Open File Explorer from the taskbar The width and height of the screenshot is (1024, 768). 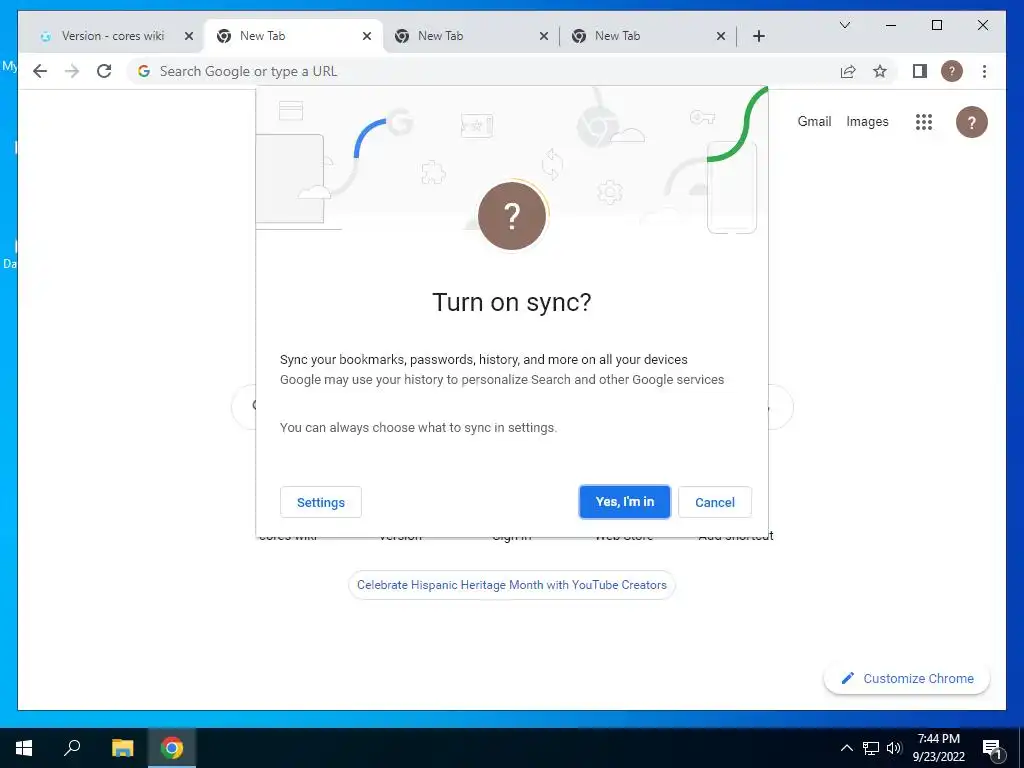coord(122,748)
